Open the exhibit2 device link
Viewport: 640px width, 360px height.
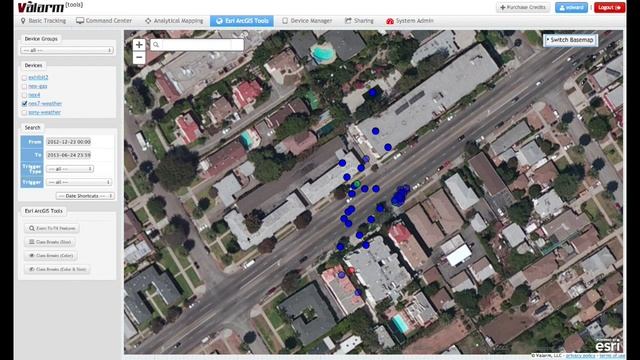[38, 77]
